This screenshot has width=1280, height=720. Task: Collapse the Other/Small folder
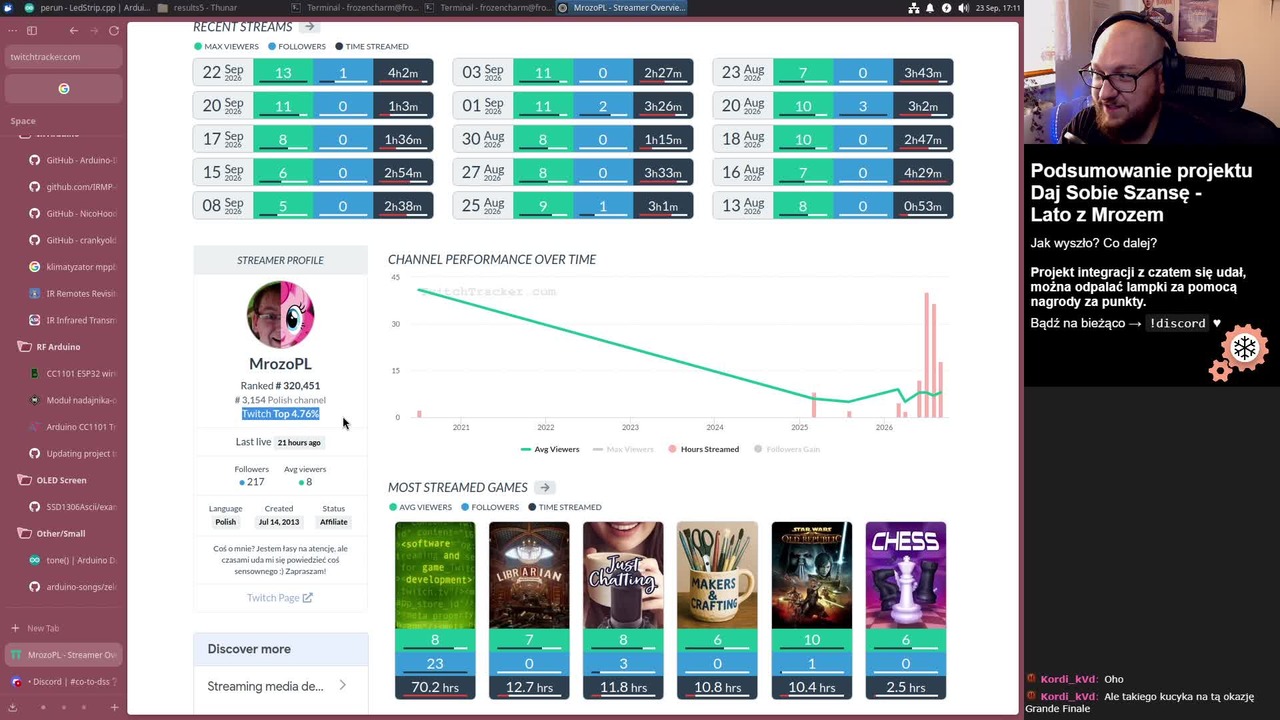[61, 533]
